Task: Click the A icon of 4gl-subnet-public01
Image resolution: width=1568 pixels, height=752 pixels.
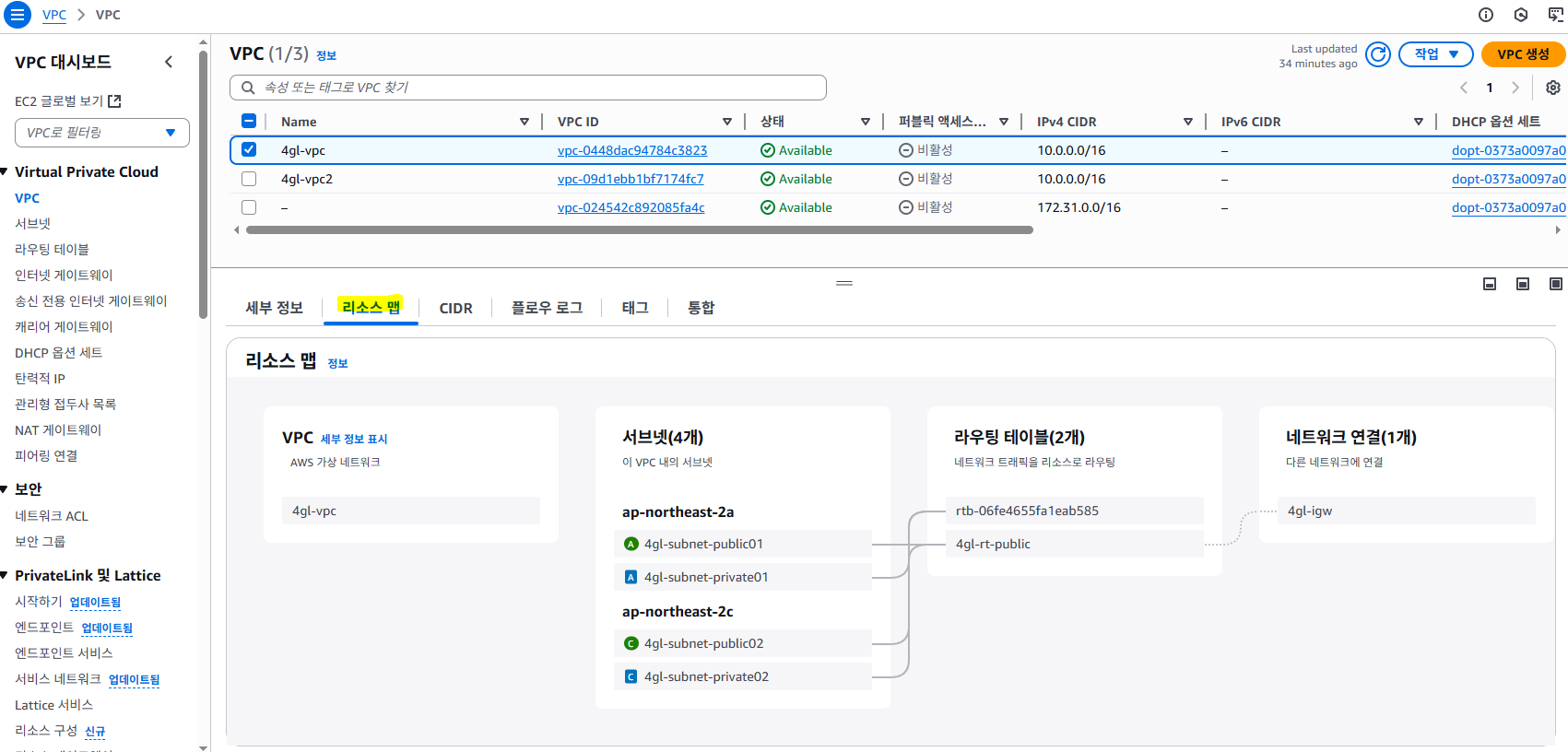Action: (x=631, y=544)
